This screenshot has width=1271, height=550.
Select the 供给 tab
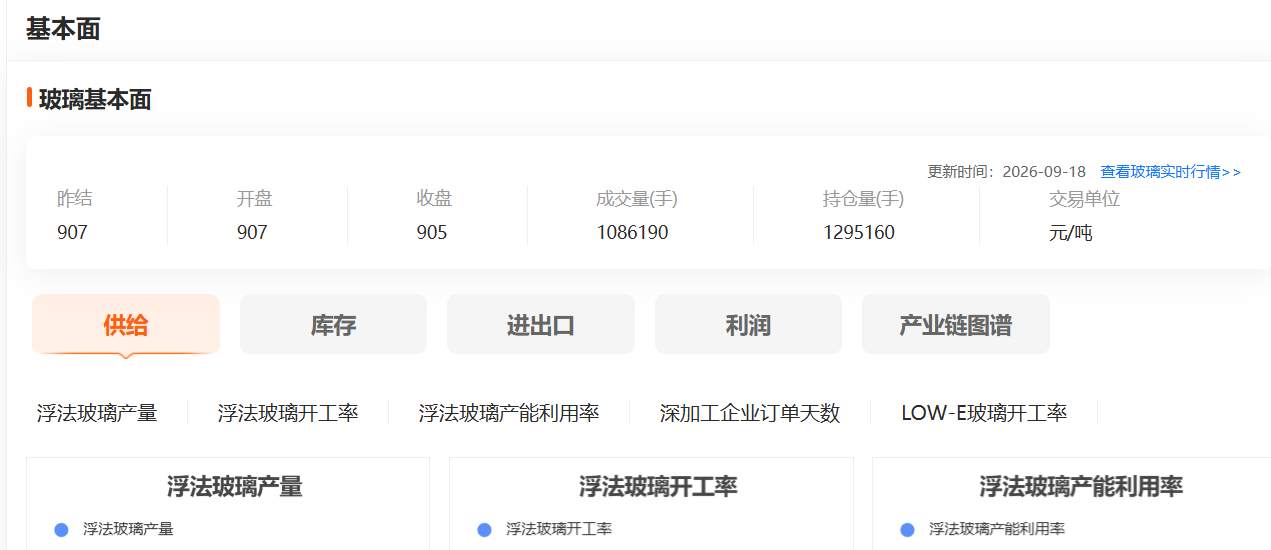(x=126, y=324)
